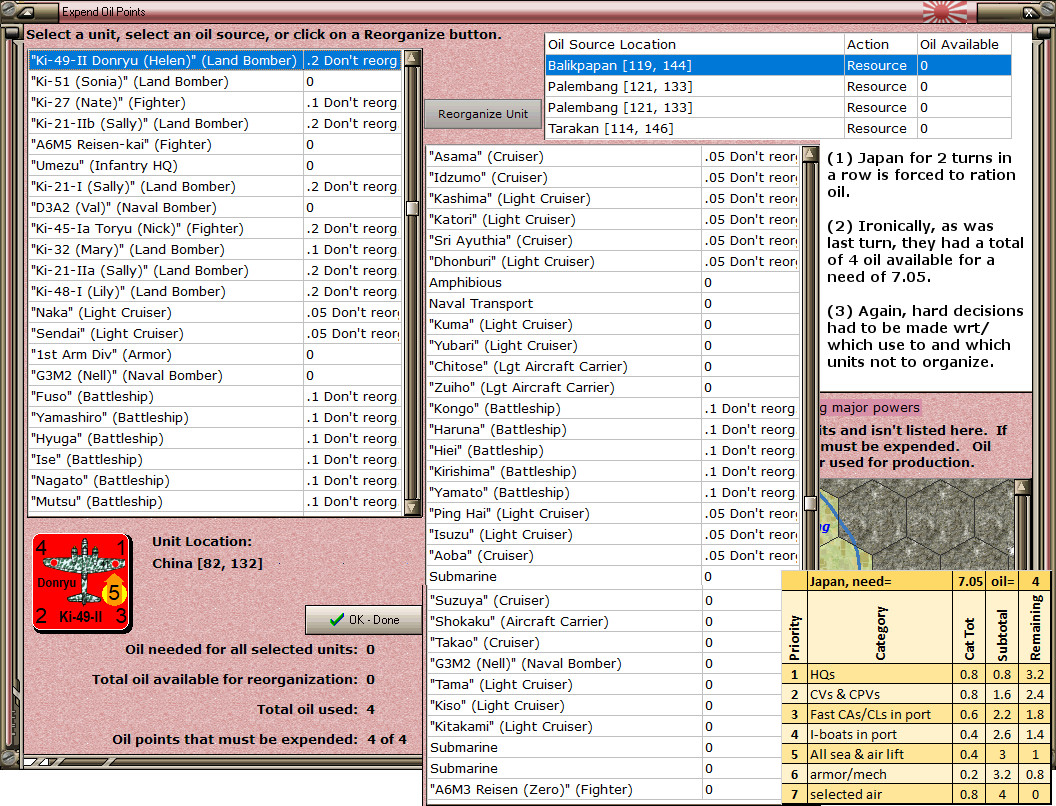The height and width of the screenshot is (806, 1056).
Task: Click down arrow of left unit list scrollbar
Action: pyautogui.click(x=412, y=508)
